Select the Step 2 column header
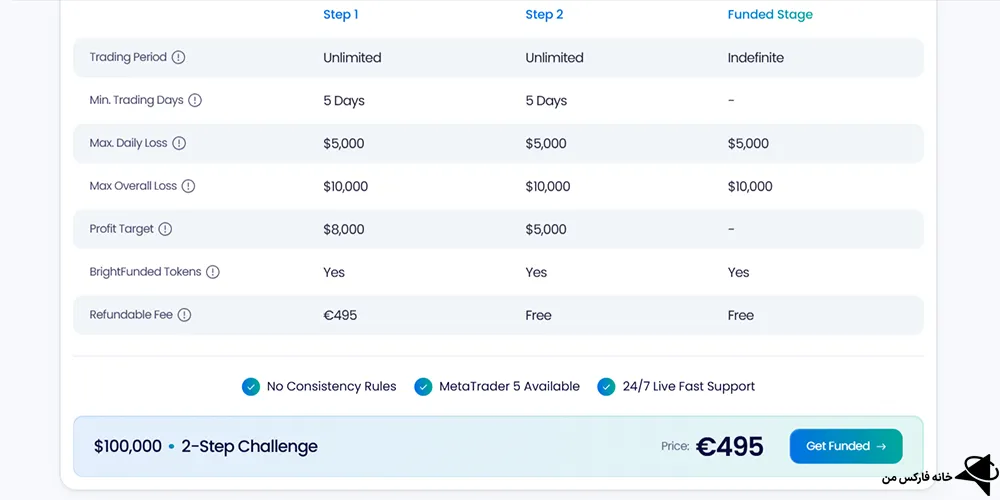This screenshot has height=500, width=1000. (543, 15)
